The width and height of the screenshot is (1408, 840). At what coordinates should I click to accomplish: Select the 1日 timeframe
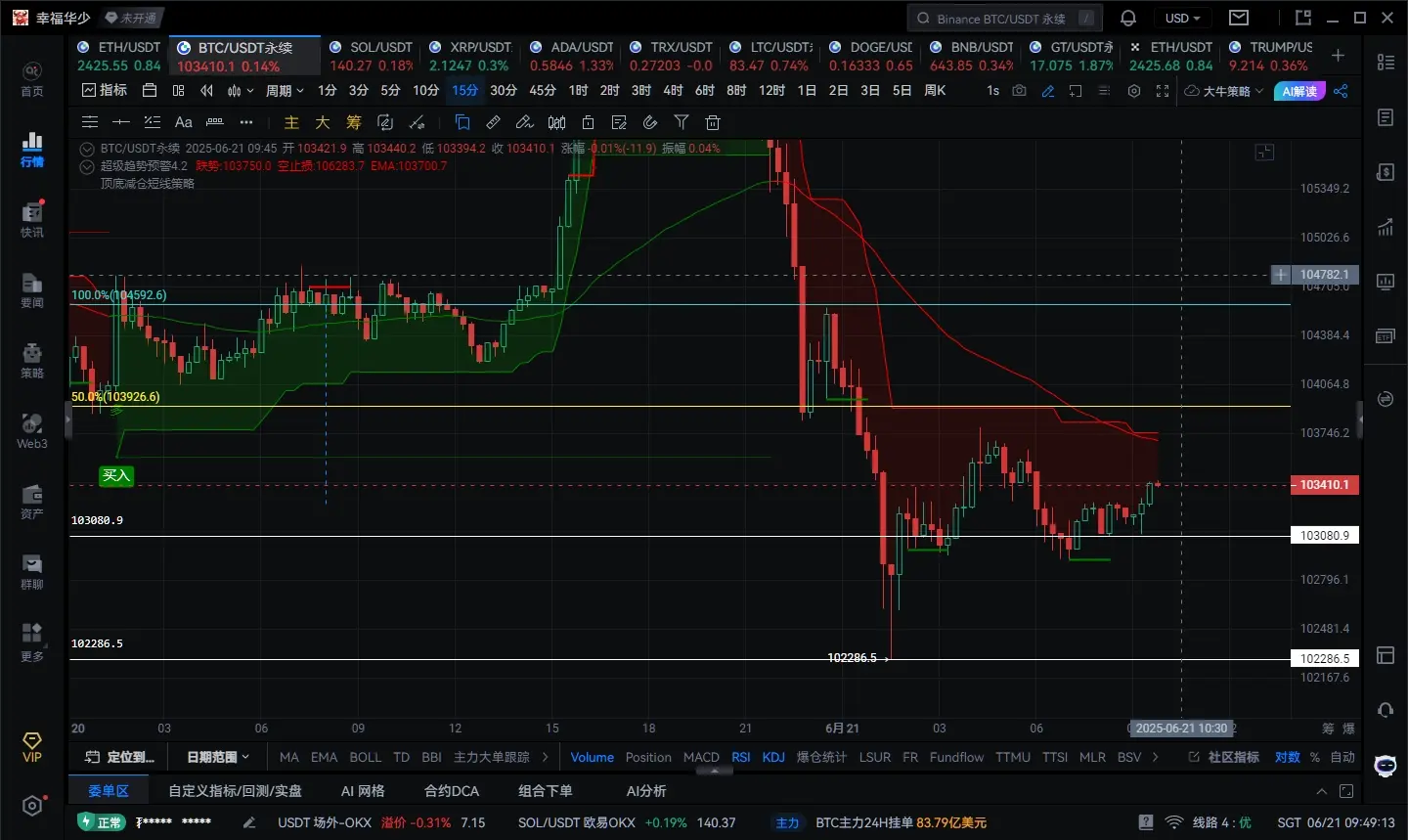coord(807,91)
